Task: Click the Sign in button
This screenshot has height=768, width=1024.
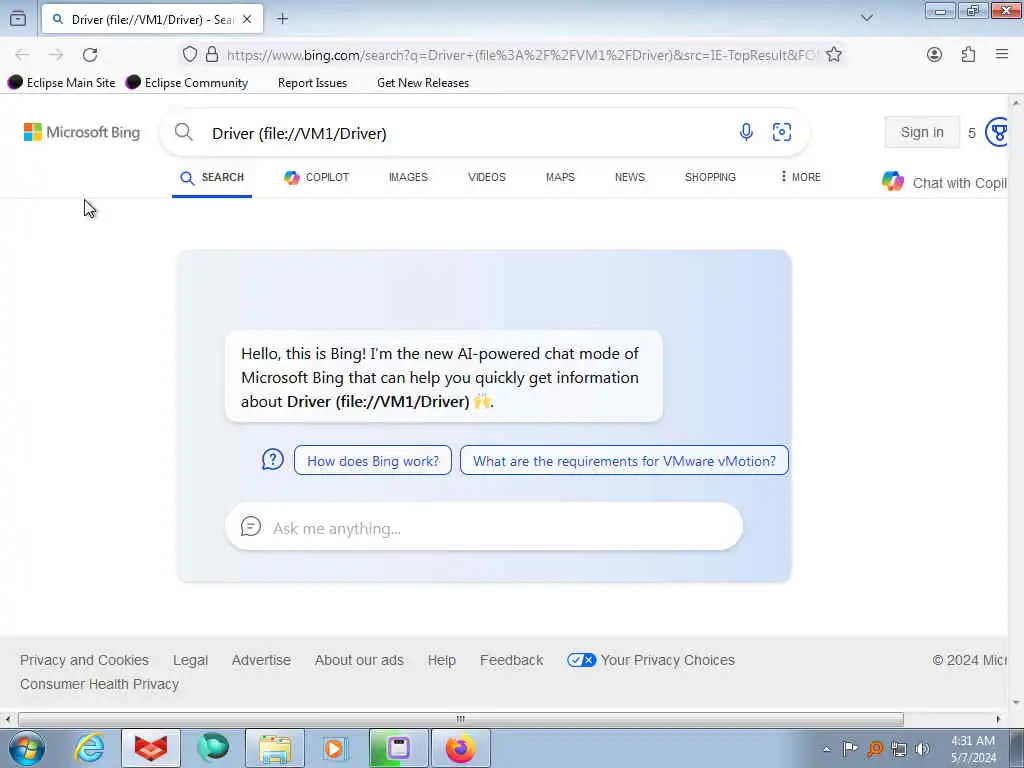Action: click(x=921, y=132)
